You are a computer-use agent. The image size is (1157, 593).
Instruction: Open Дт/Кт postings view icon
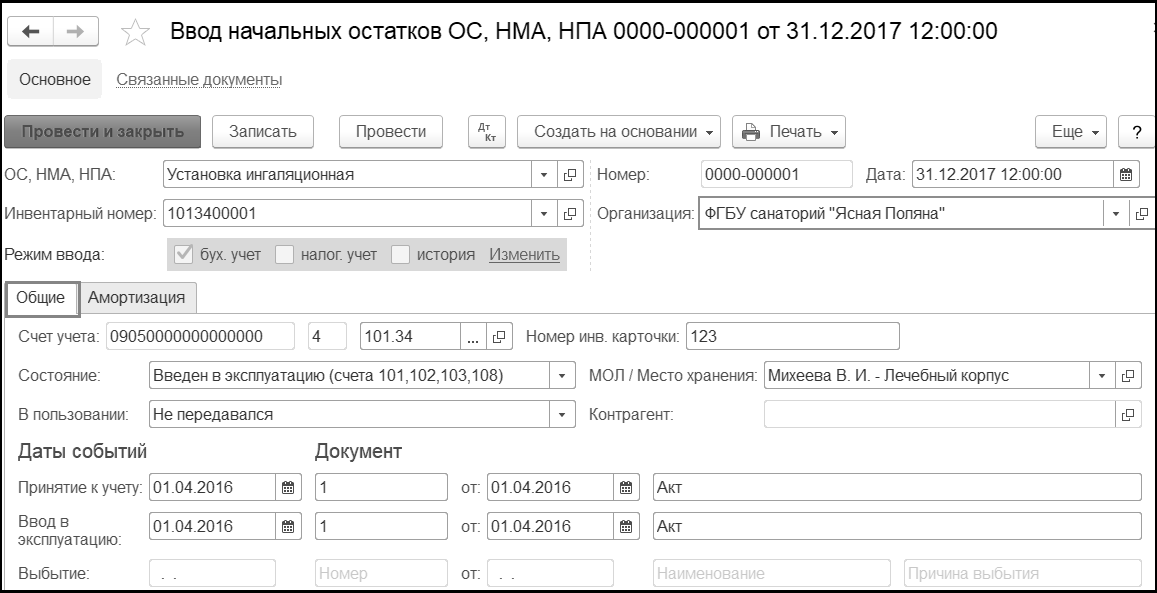(x=487, y=132)
